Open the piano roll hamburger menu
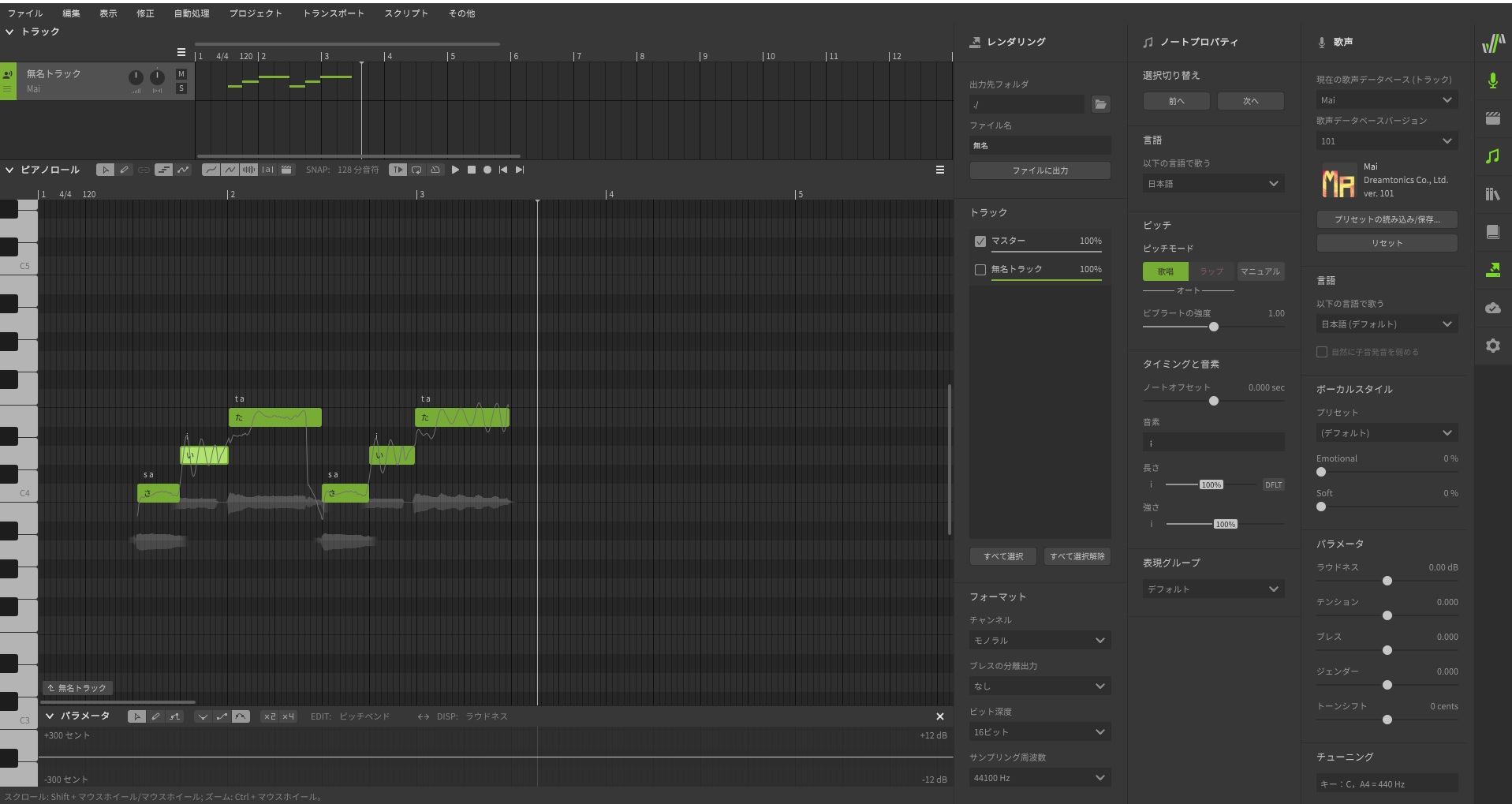Screen dimensions: 1512x804 [939, 170]
